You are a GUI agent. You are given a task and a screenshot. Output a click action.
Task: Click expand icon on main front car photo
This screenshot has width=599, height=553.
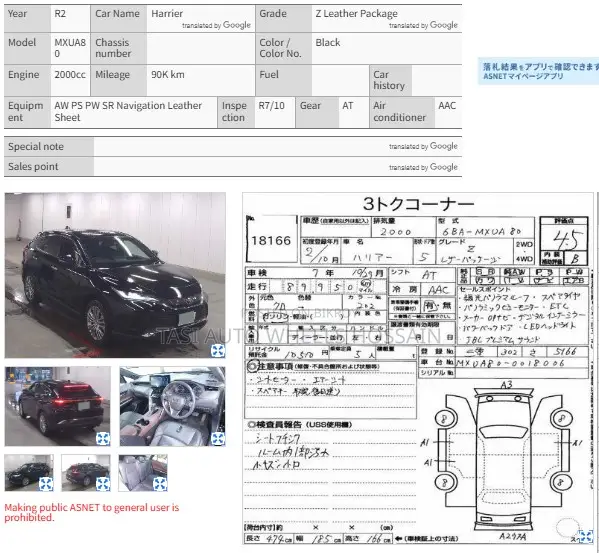tap(218, 350)
